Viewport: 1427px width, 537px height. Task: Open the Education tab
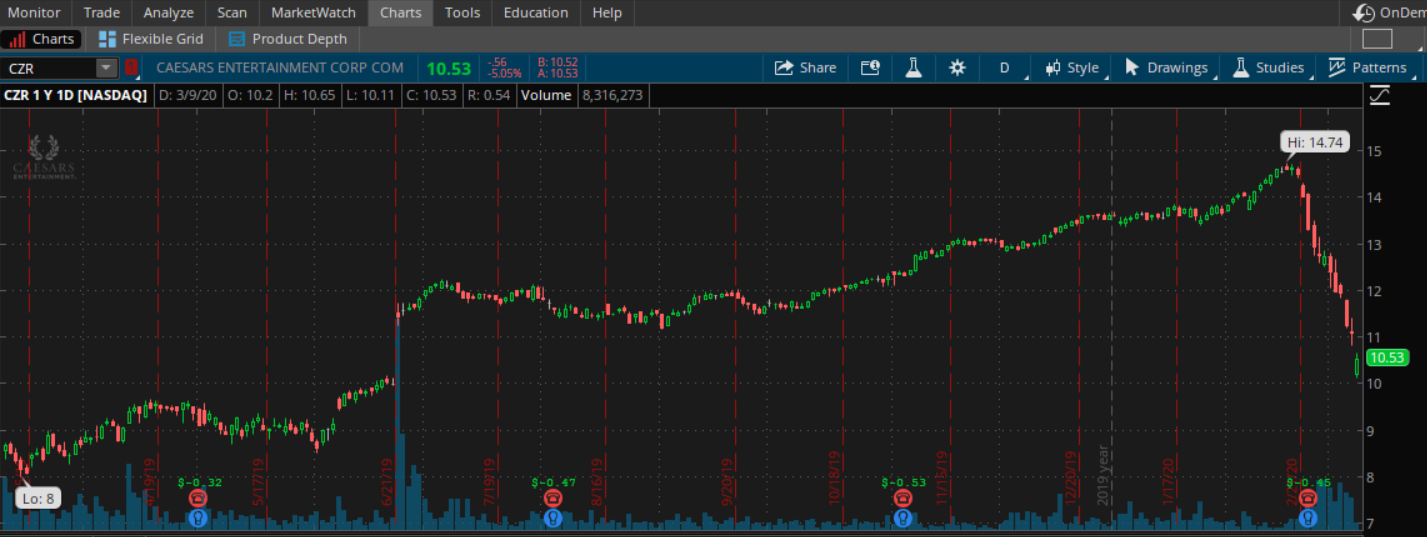click(536, 13)
